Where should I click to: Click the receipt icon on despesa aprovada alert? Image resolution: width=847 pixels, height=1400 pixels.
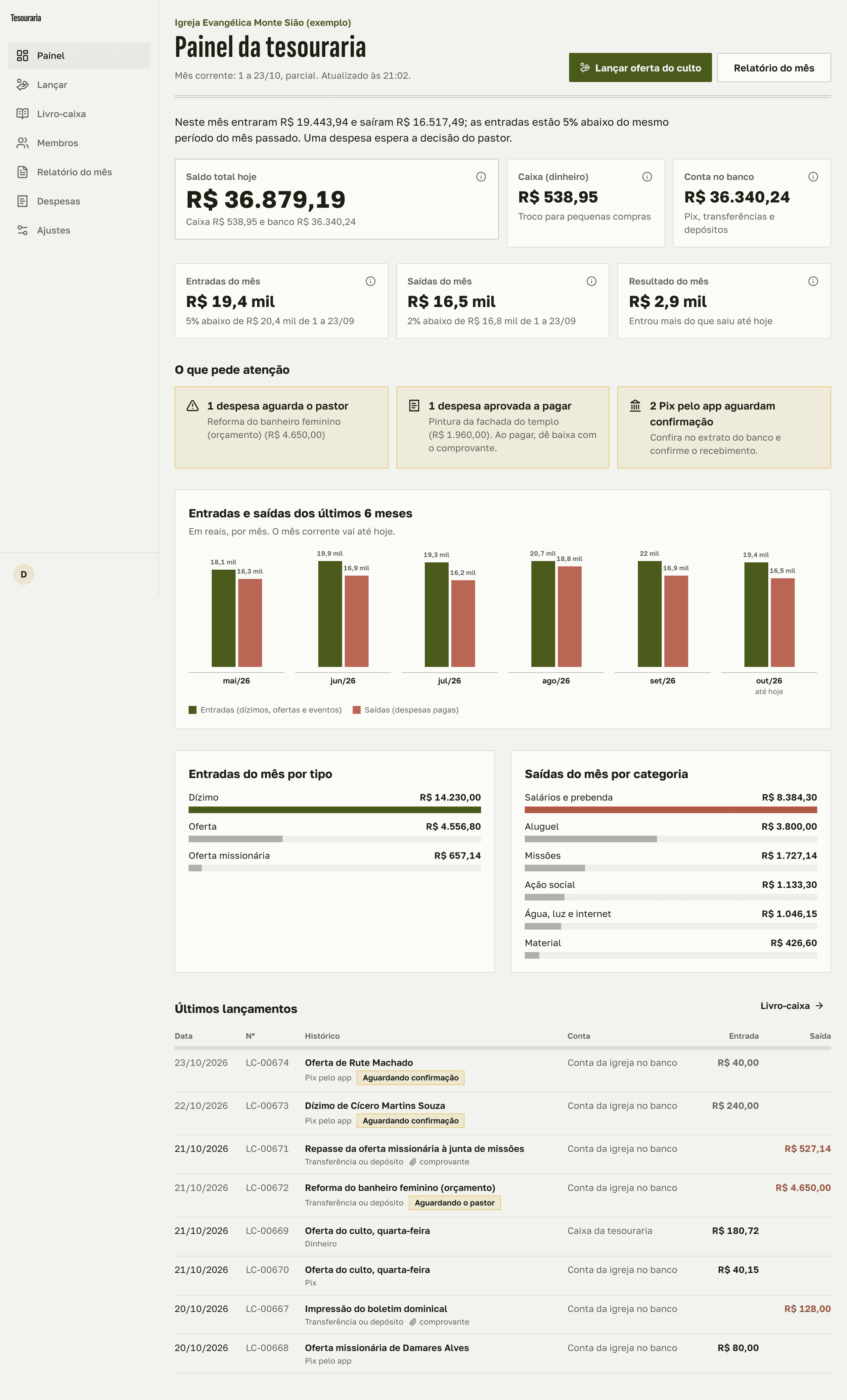pos(414,406)
